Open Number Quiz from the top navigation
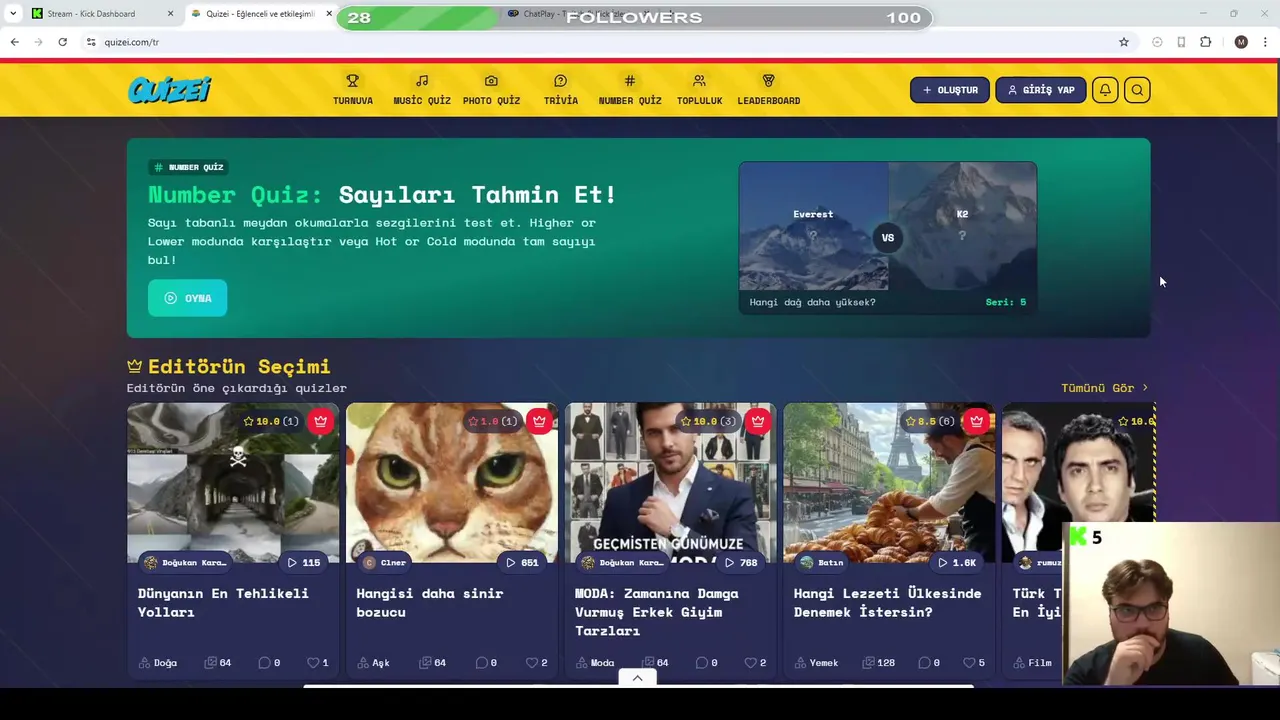Screen dimensions: 1280x720 pos(630,89)
